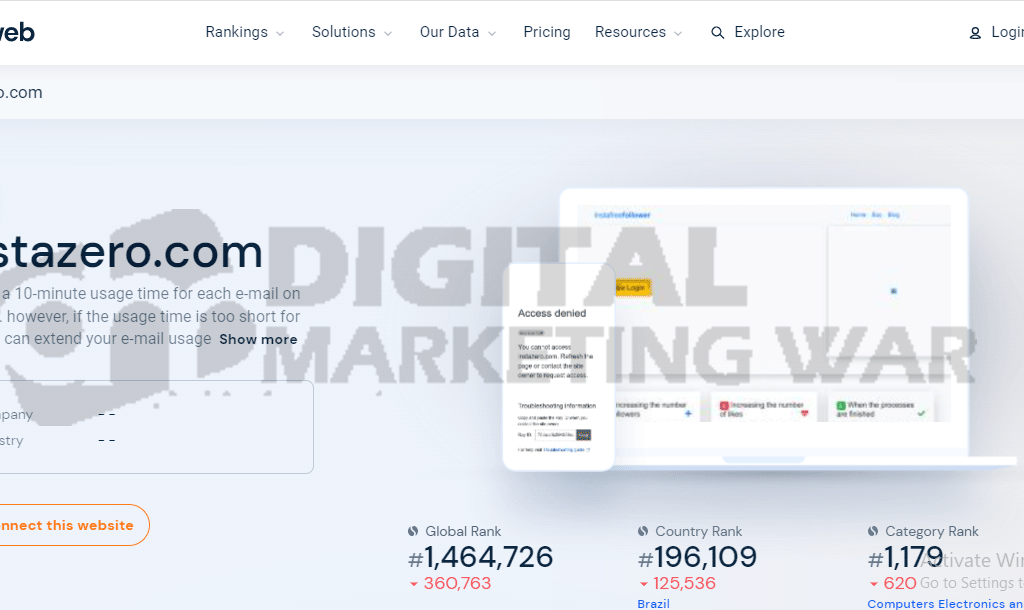The image size is (1024, 610).
Task: Click the user profile icon
Action: click(x=975, y=33)
